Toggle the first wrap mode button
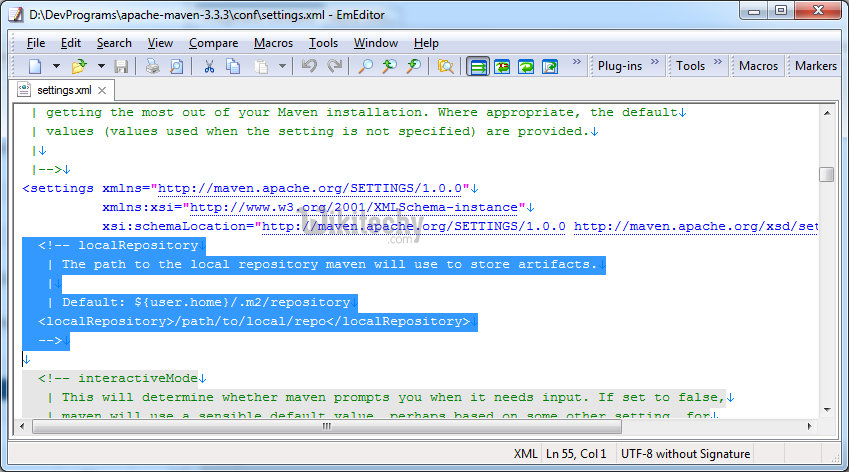This screenshot has width=849, height=472. coord(478,66)
